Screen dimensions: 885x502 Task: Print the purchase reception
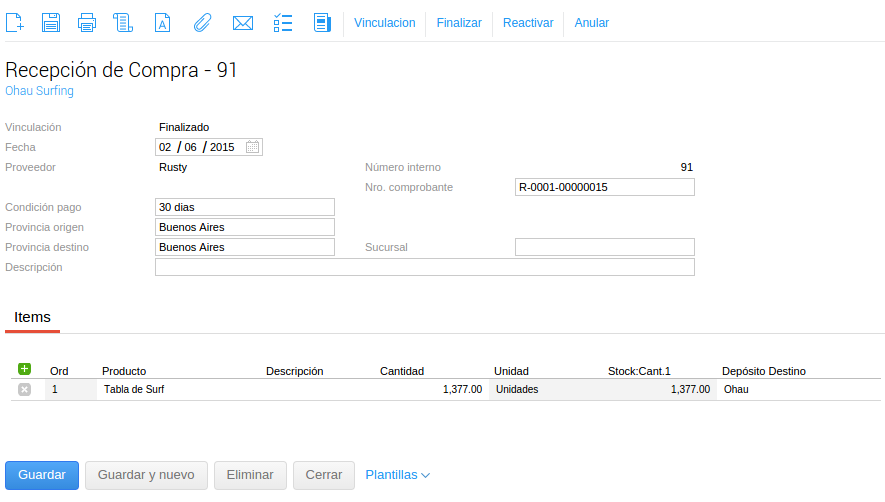[x=87, y=23]
